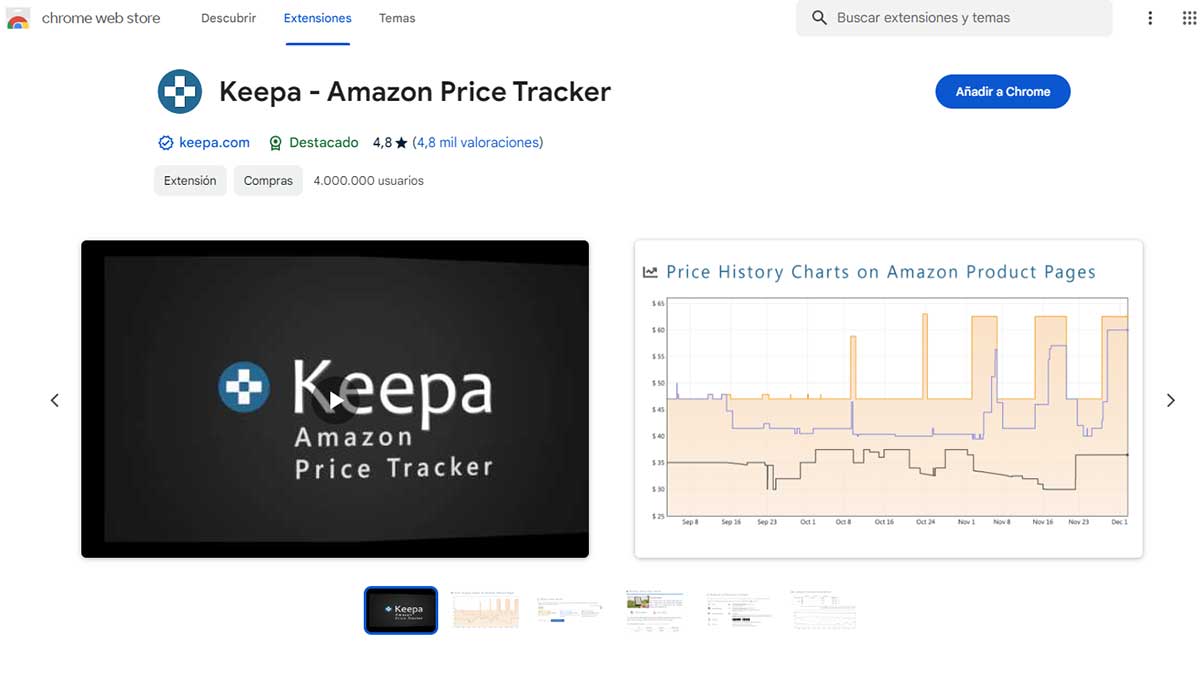Select the second price chart thumbnail
Image resolution: width=1200 pixels, height=675 pixels.
click(486, 610)
